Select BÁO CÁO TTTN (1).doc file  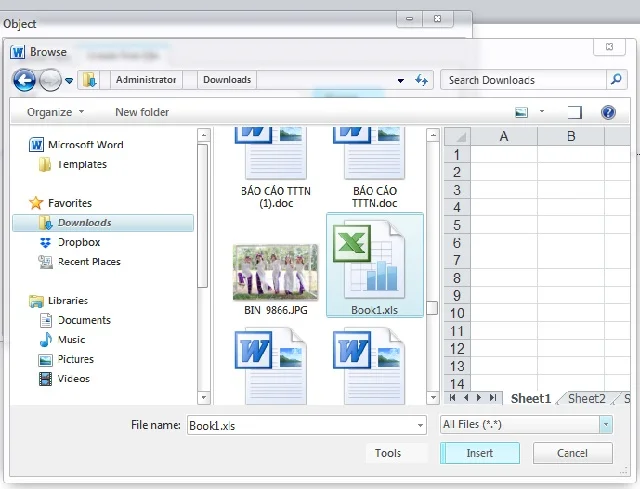point(276,168)
